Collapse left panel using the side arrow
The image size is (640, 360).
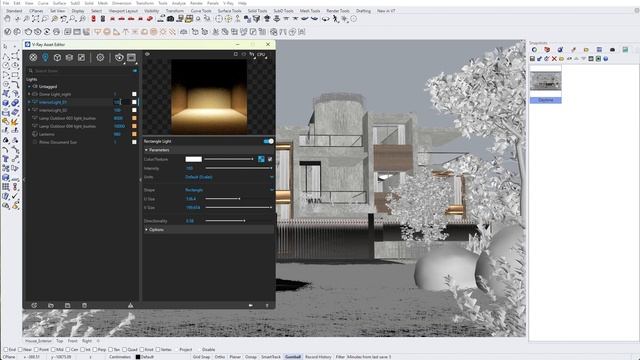tap(24, 180)
